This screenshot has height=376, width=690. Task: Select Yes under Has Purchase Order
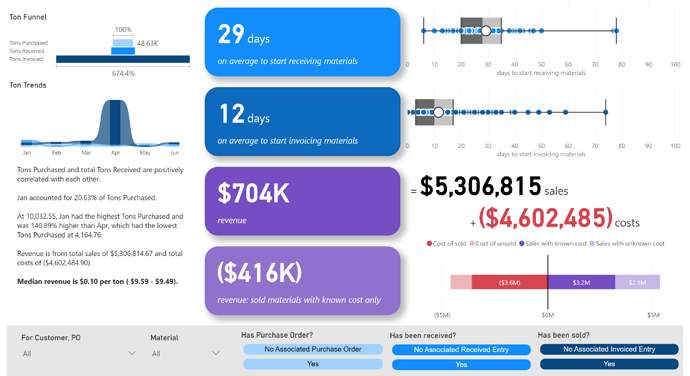point(313,364)
